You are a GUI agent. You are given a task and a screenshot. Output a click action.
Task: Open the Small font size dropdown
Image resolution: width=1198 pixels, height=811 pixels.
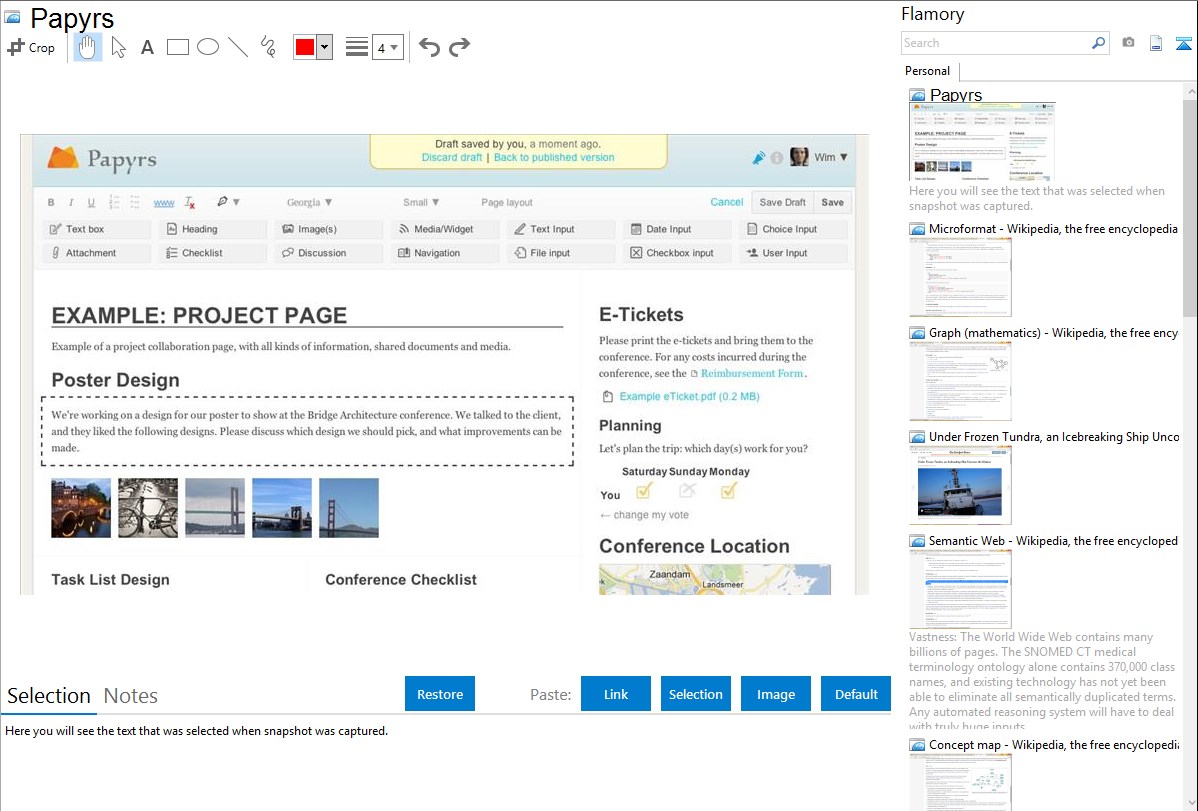(421, 203)
